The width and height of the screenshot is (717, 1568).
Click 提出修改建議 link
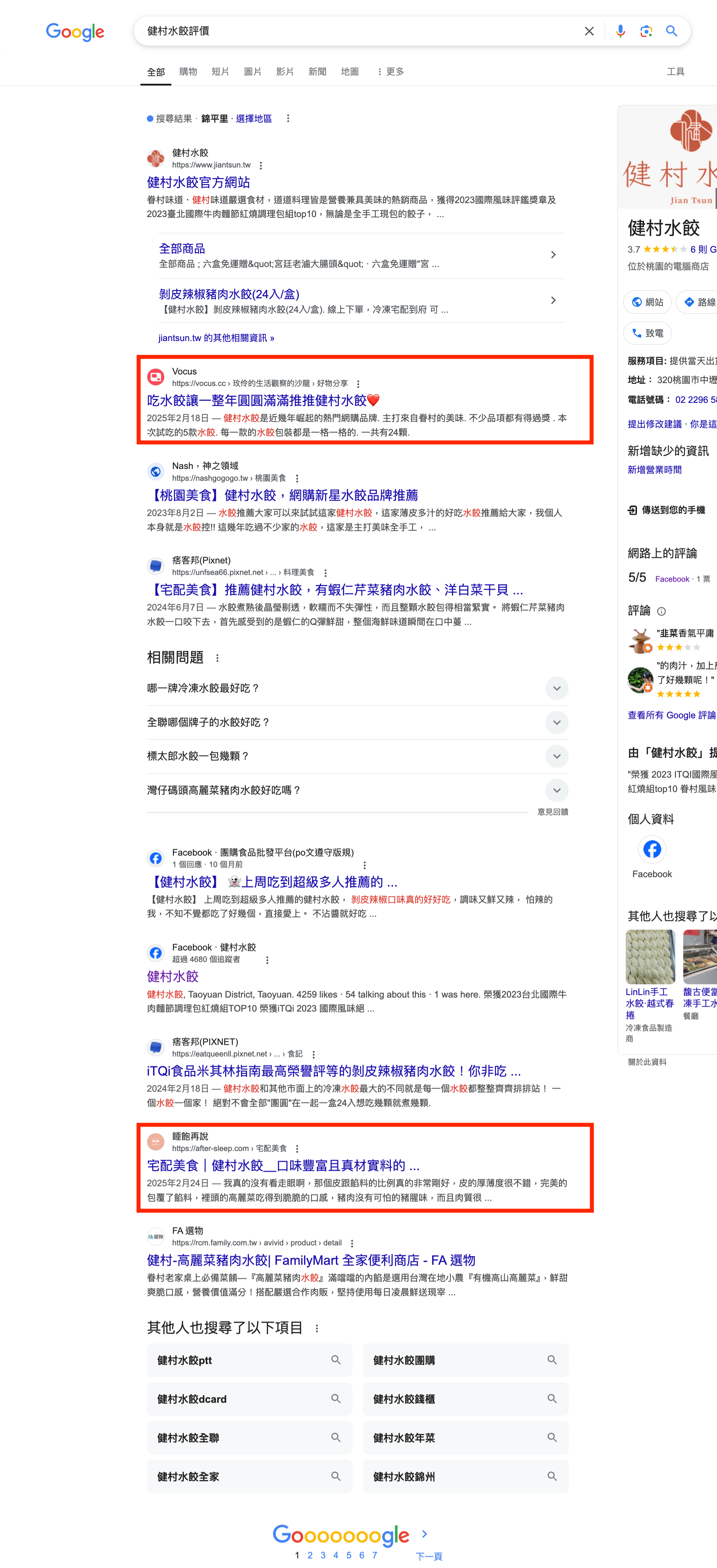click(x=654, y=424)
